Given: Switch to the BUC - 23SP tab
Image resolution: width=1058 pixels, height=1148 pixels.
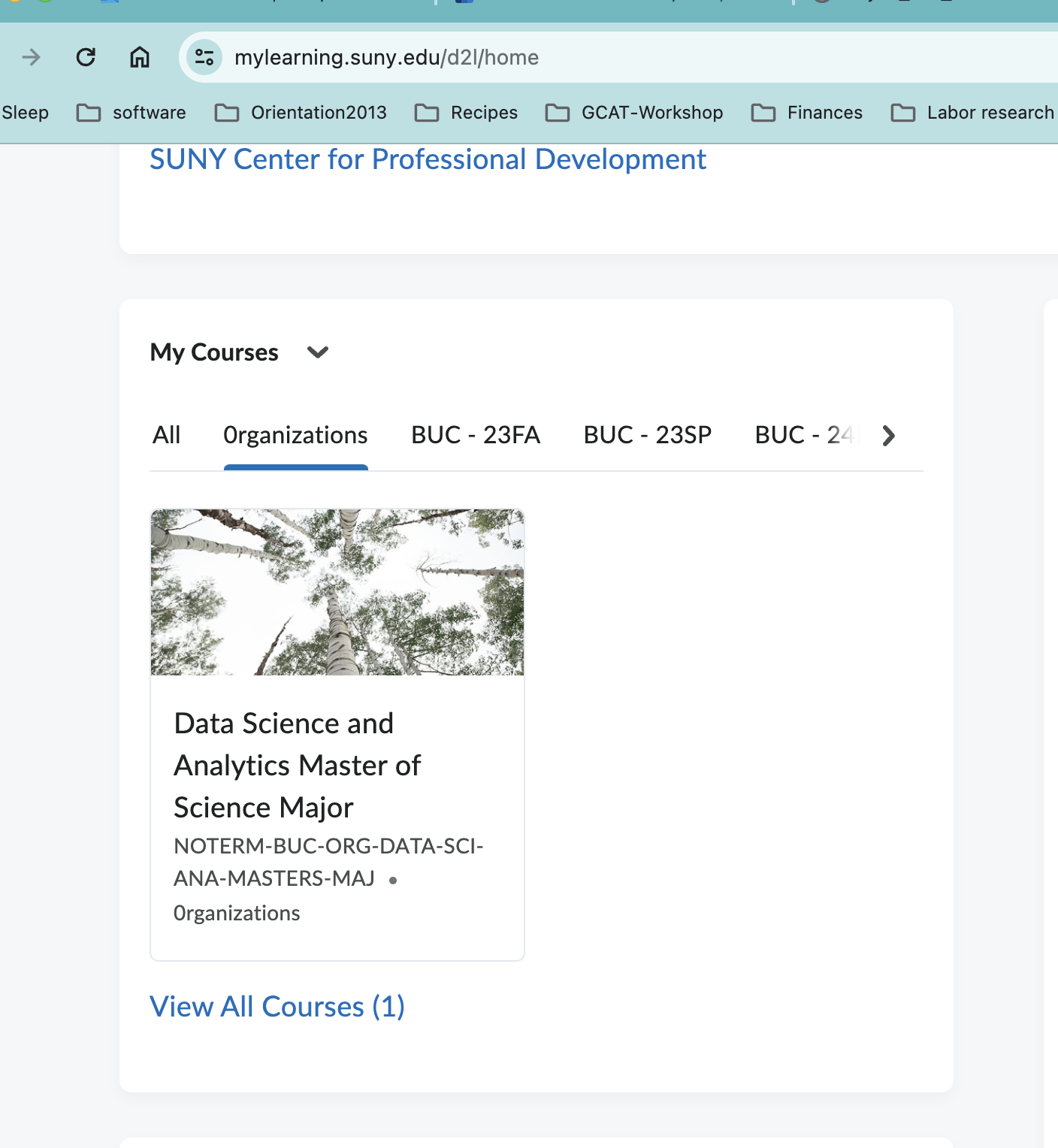Looking at the screenshot, I should pos(648,435).
